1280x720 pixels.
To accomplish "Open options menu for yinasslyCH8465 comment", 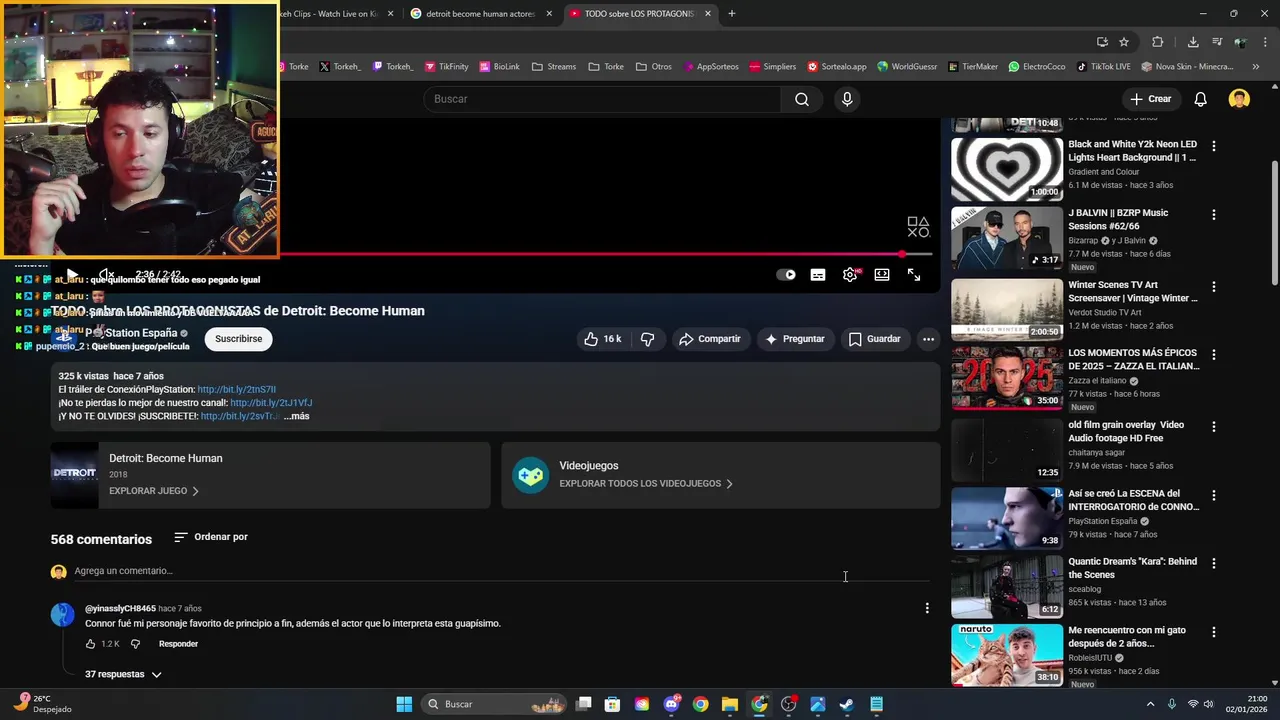I will [927, 608].
